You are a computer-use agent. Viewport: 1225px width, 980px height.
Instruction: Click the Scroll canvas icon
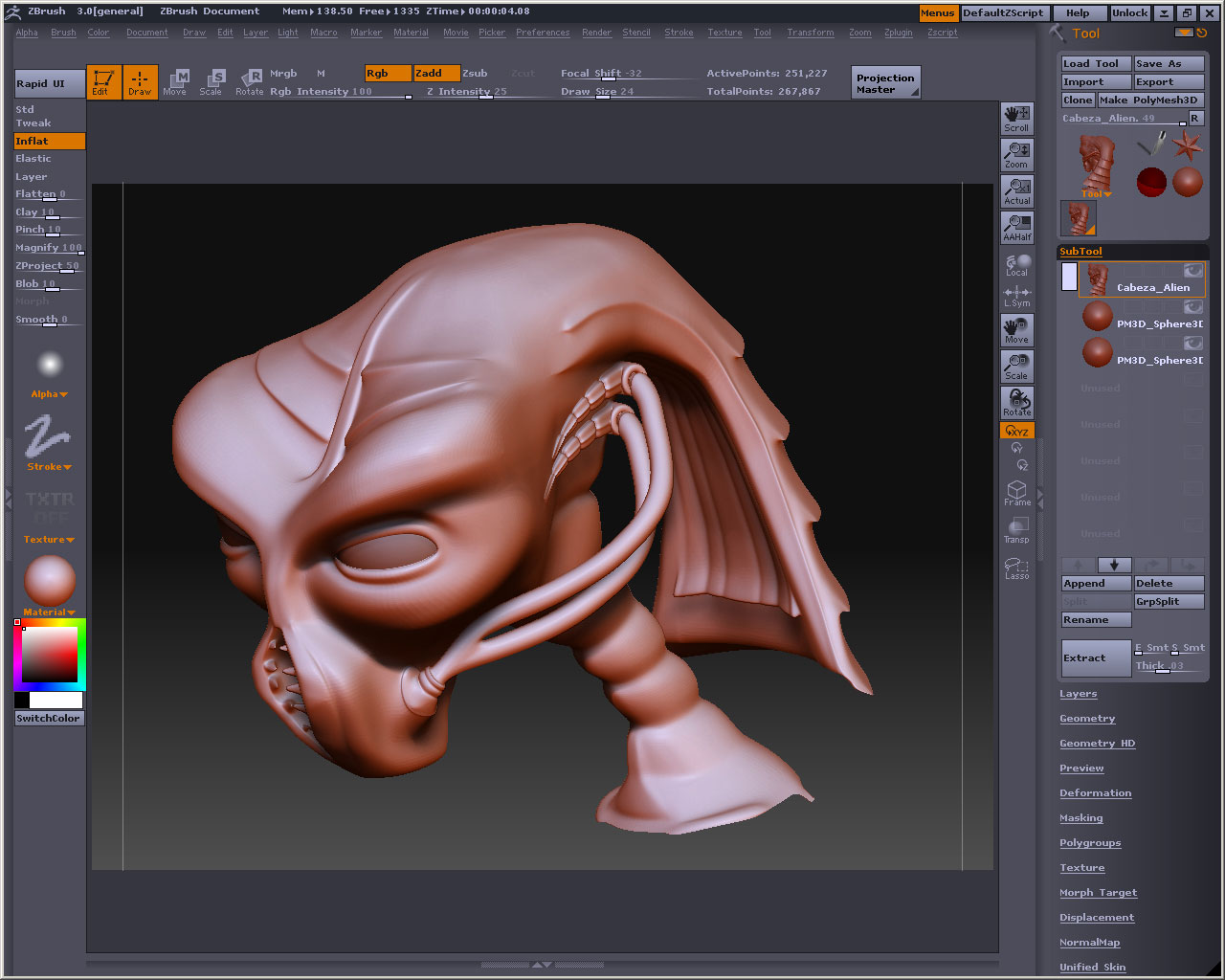click(x=1016, y=119)
